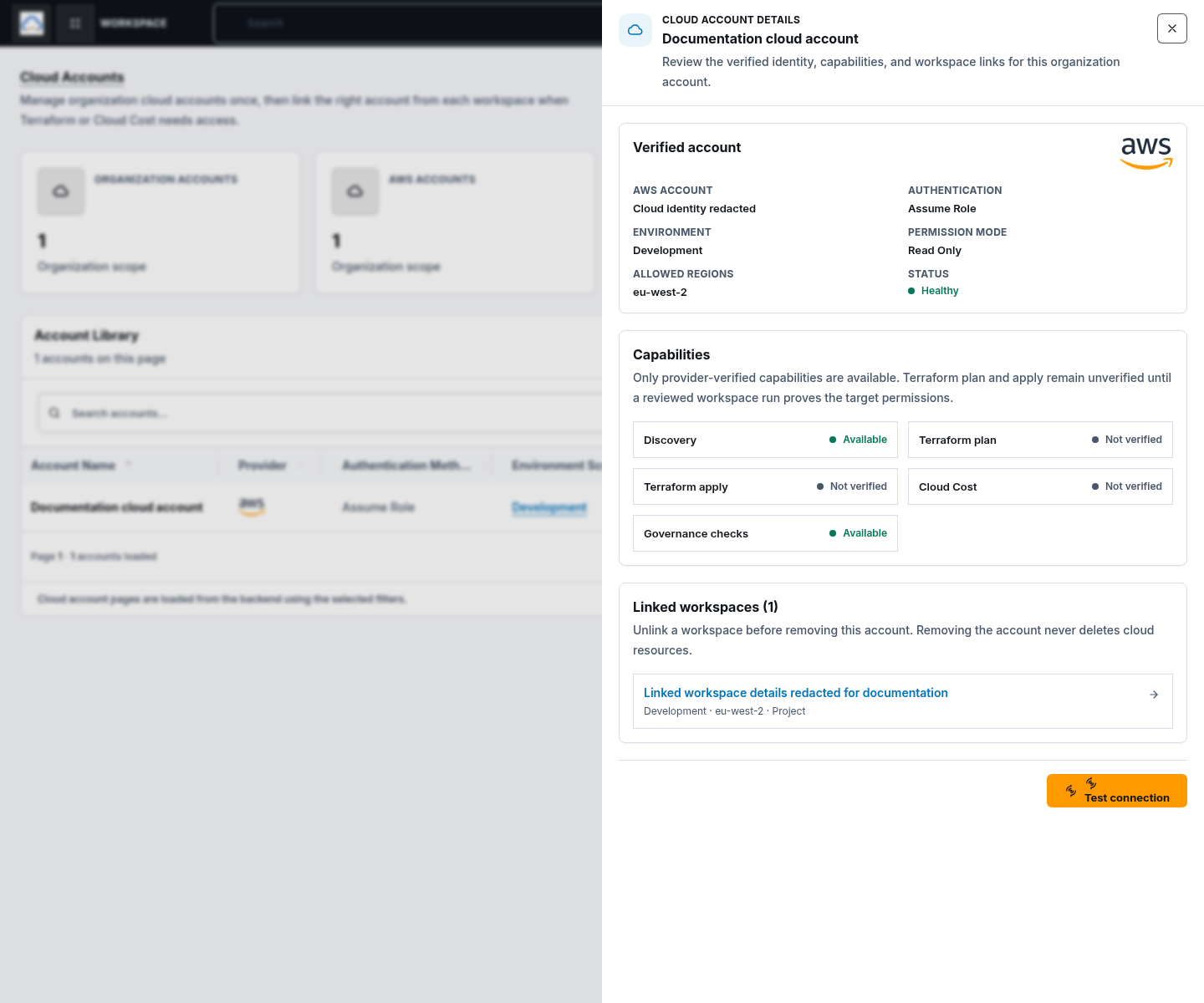Open the grid apps icon in top bar
Viewport: 1204px width, 1003px height.
[75, 23]
